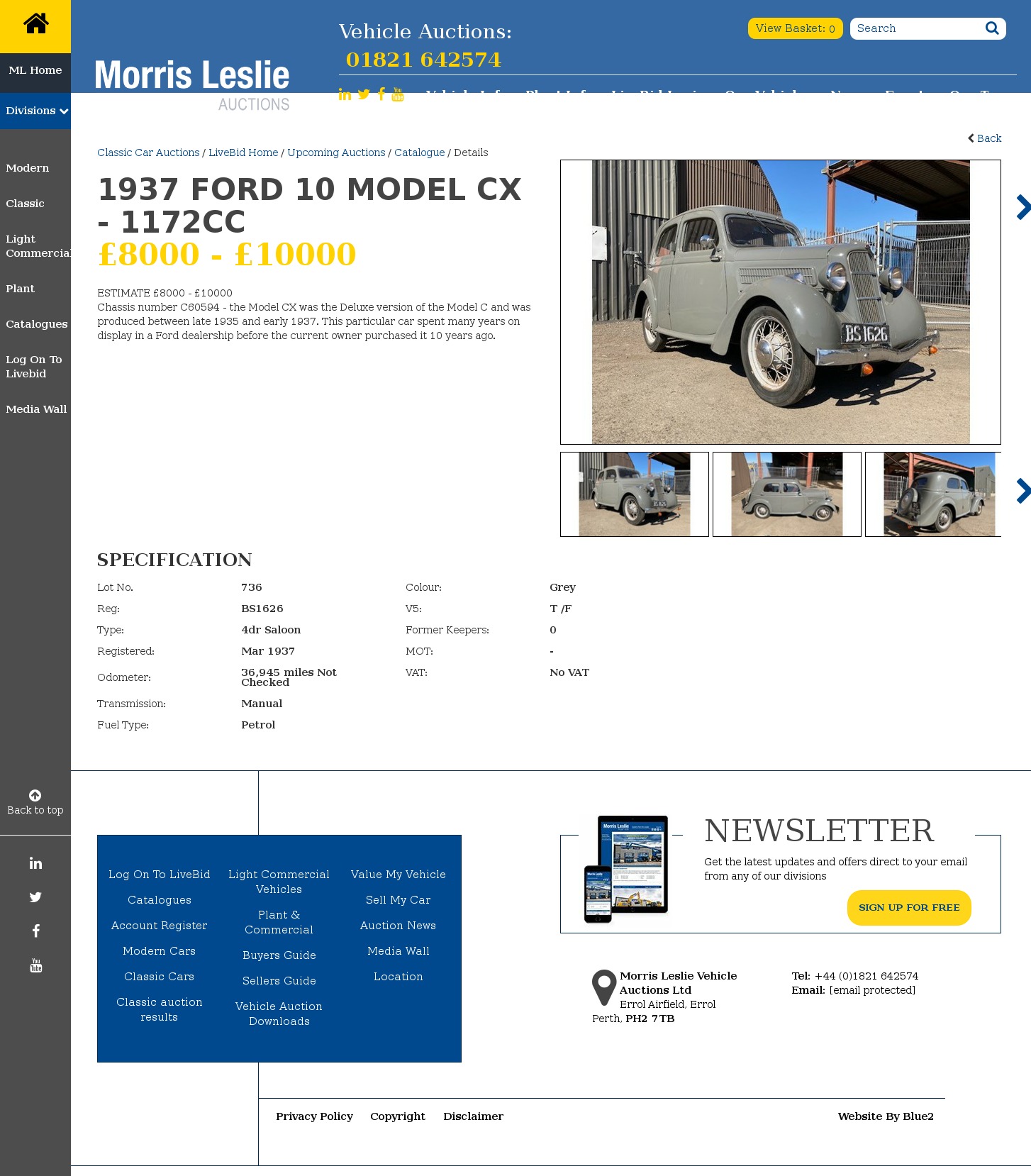Viewport: 1031px width, 1176px height.
Task: Open LiveBid Home breadcrumb
Action: (x=243, y=152)
